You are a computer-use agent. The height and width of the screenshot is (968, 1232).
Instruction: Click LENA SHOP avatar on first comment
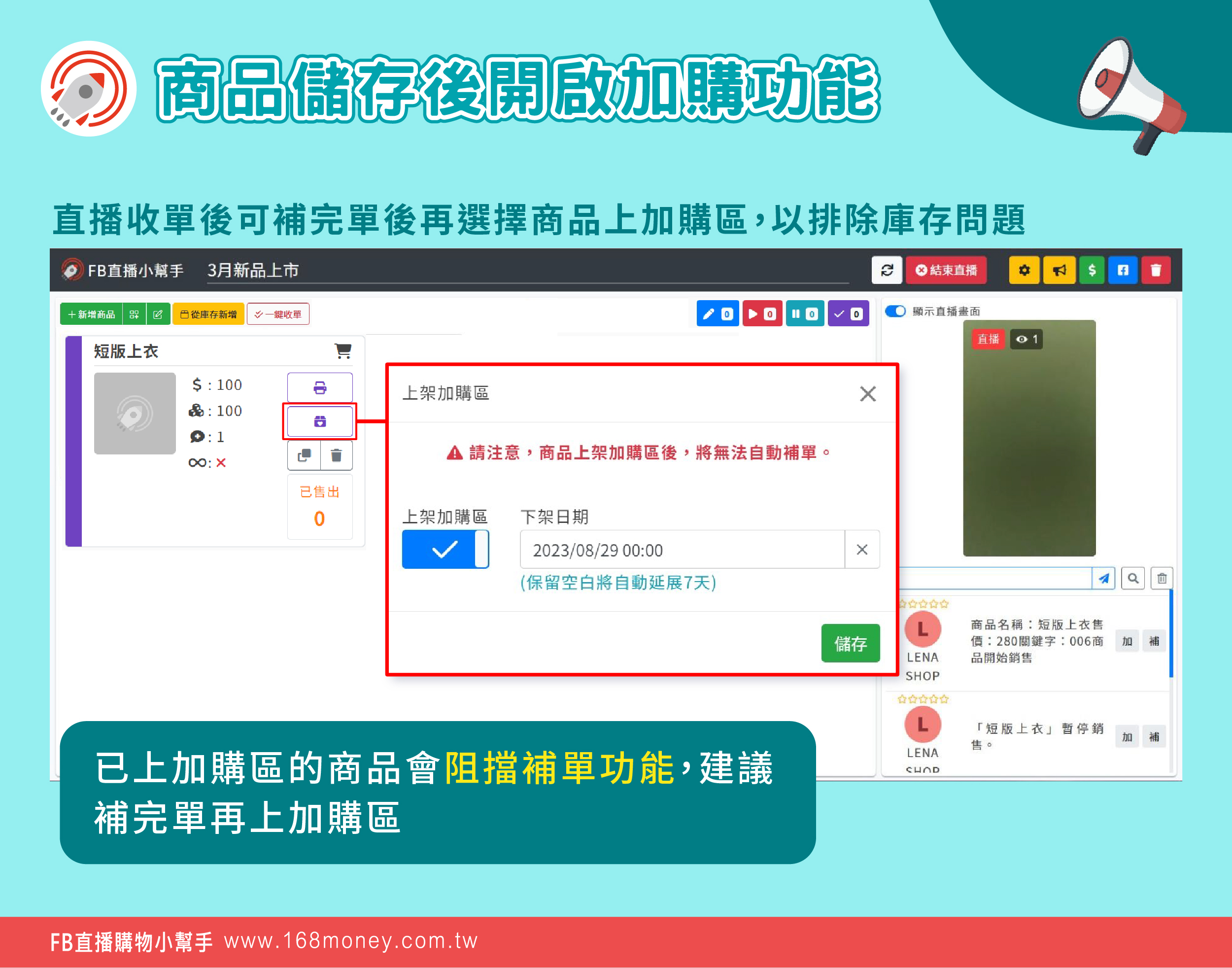(x=923, y=629)
